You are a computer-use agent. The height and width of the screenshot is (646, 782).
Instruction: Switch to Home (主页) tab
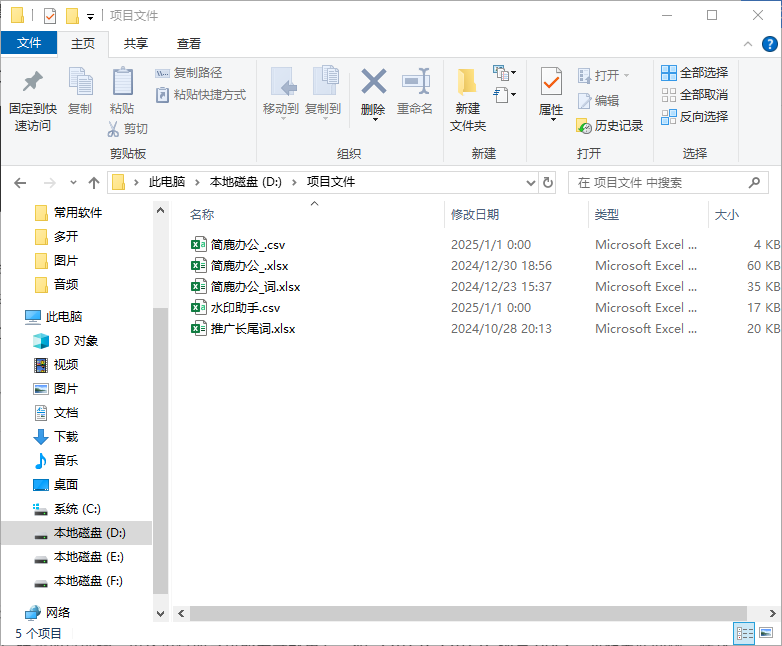[83, 44]
